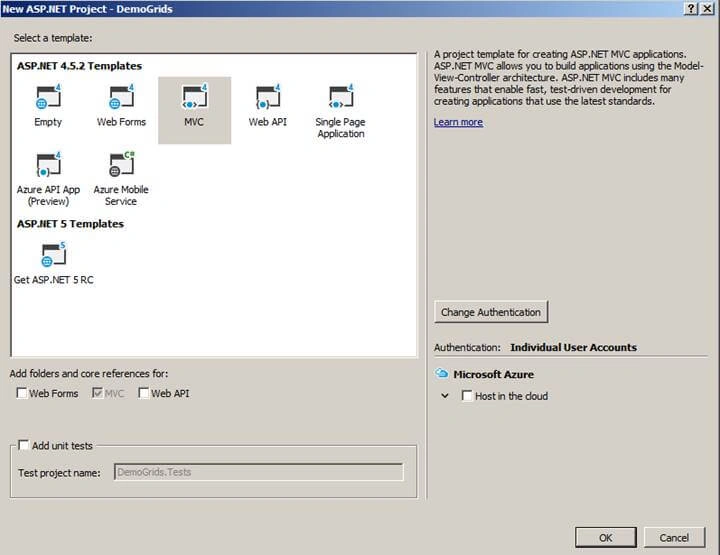This screenshot has width=720, height=555.
Task: Check the Add unit tests checkbox
Action: click(23, 445)
